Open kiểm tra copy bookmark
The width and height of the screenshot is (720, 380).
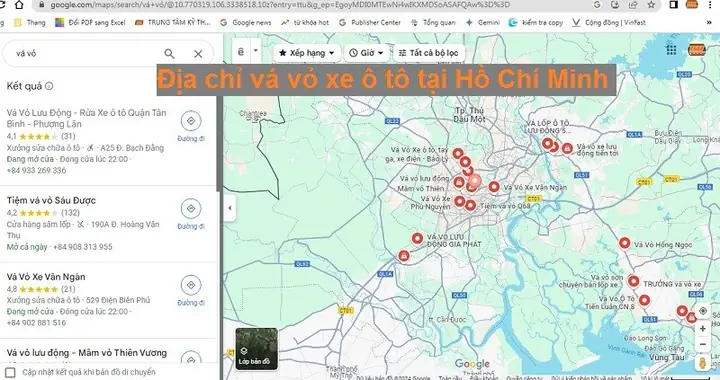pyautogui.click(x=536, y=22)
